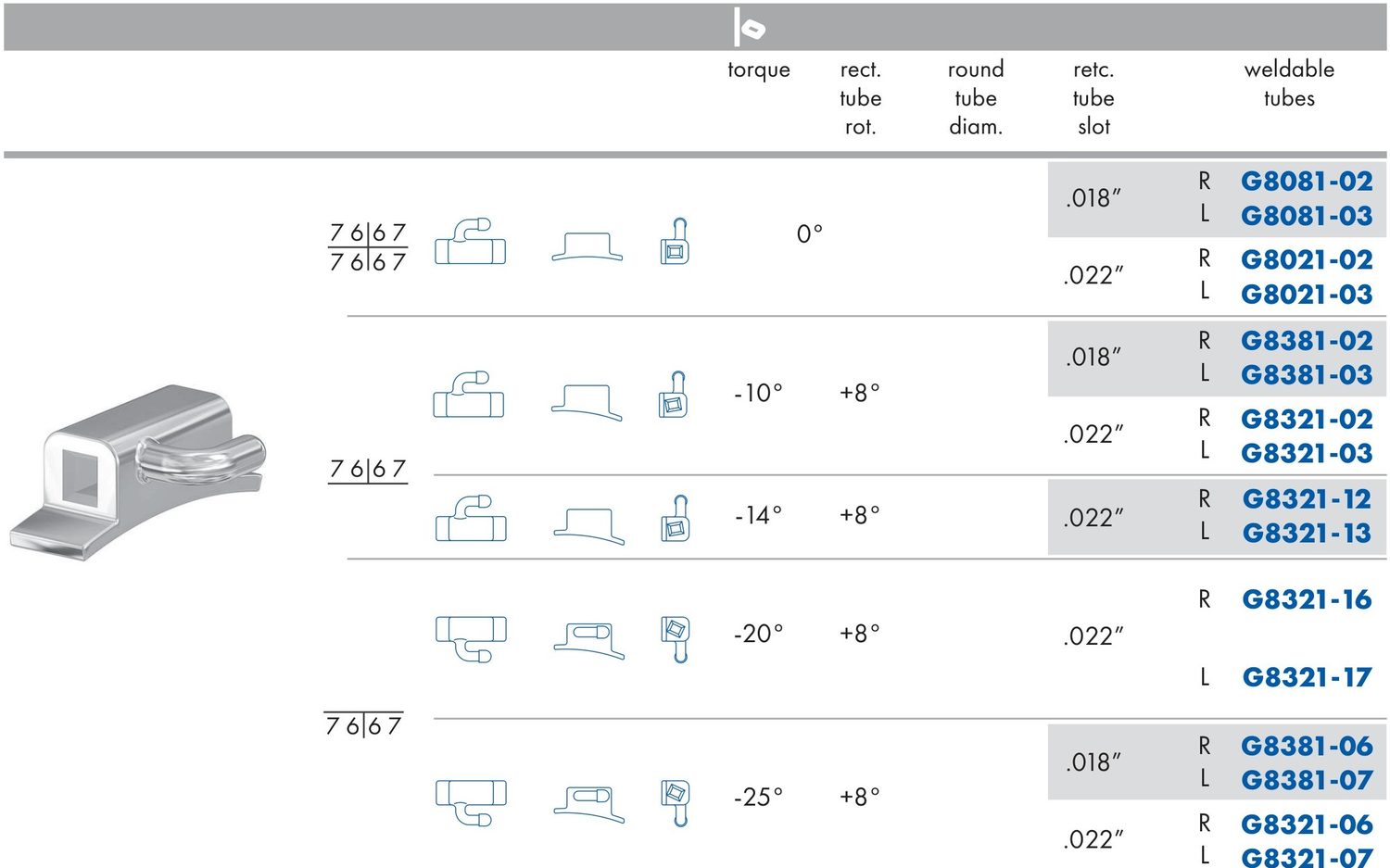Click the front-view tube icon in 0° row
The height and width of the screenshot is (868, 1390).
tap(676, 242)
